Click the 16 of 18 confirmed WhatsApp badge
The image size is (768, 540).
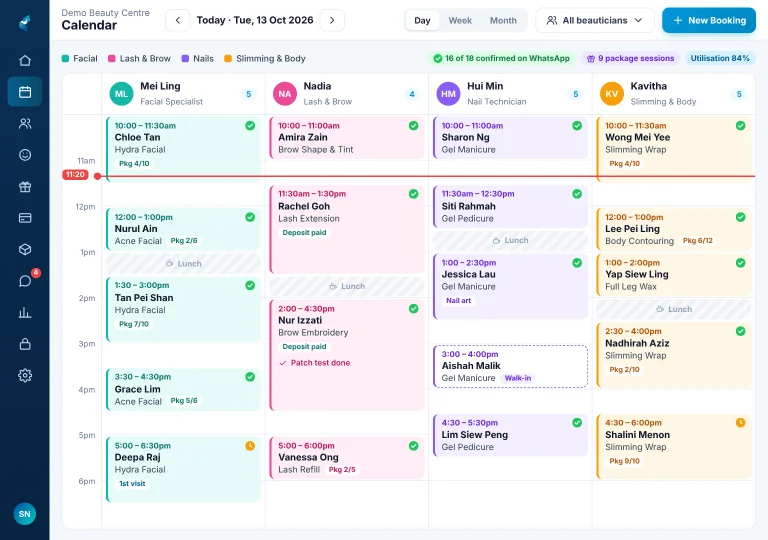[x=502, y=58]
